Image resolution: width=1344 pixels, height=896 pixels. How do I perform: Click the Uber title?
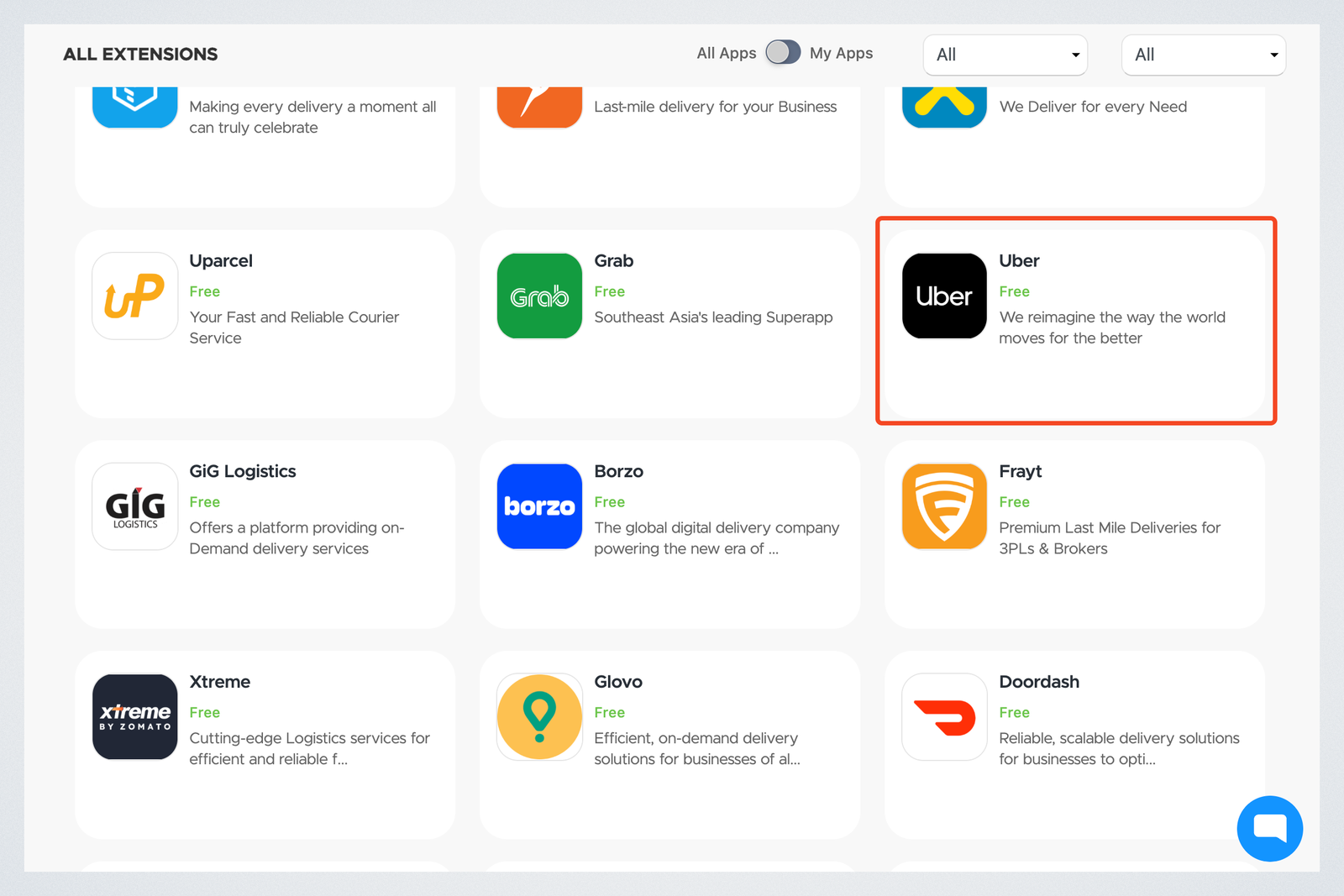pyautogui.click(x=1019, y=261)
